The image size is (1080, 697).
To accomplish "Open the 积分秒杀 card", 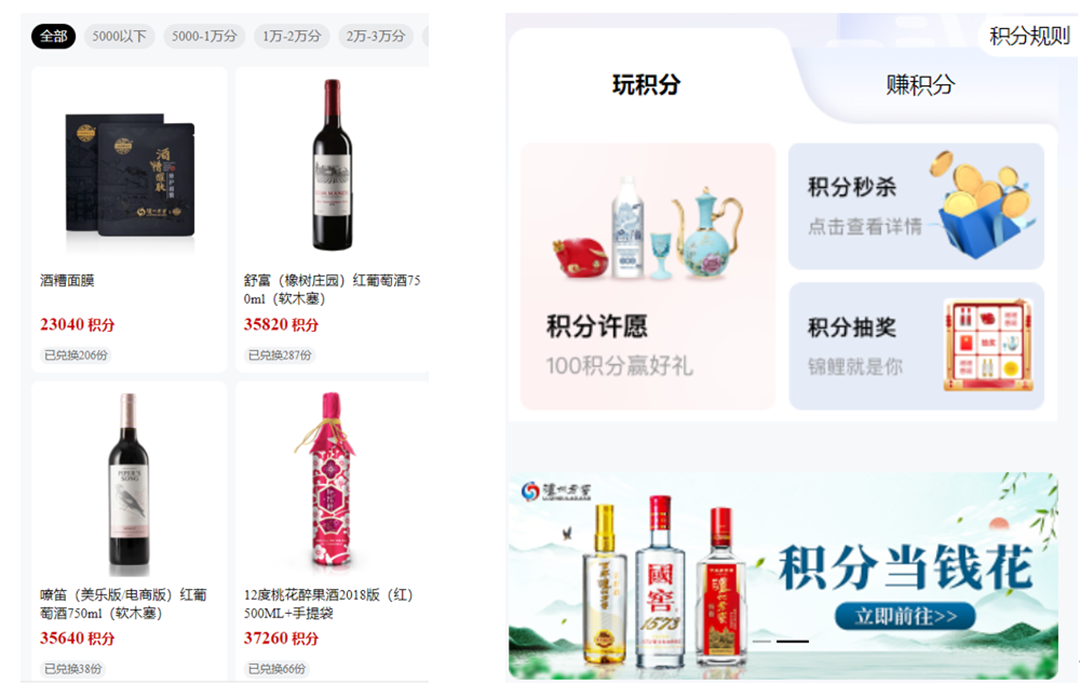I will tap(916, 206).
